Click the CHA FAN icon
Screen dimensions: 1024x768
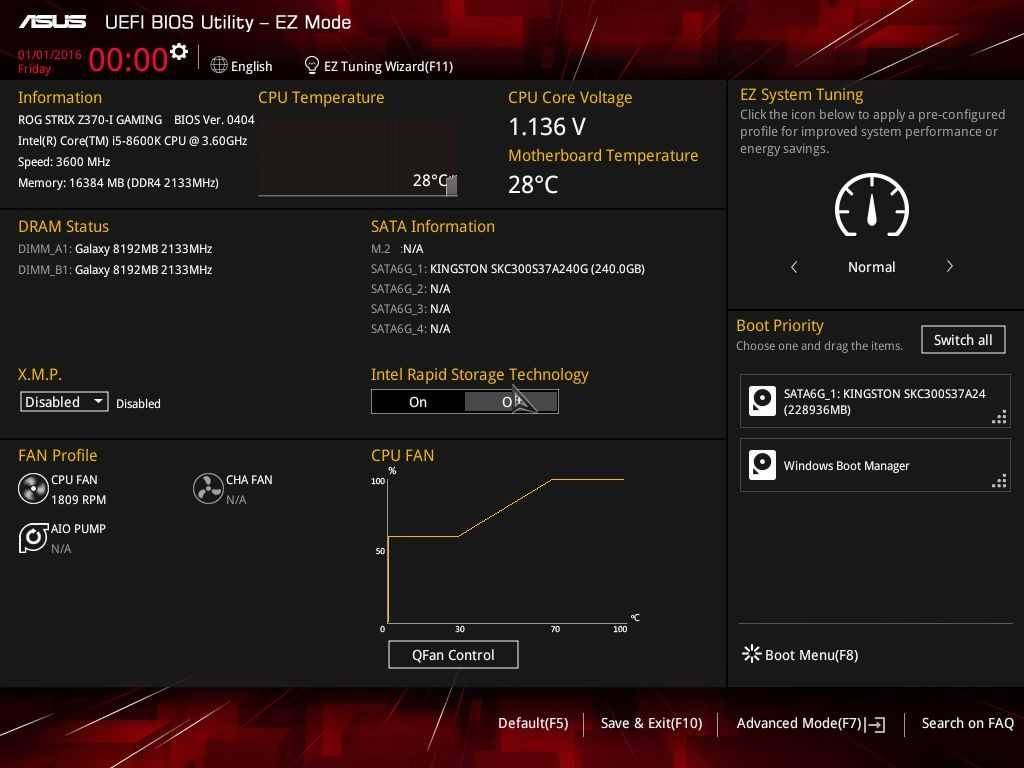208,489
